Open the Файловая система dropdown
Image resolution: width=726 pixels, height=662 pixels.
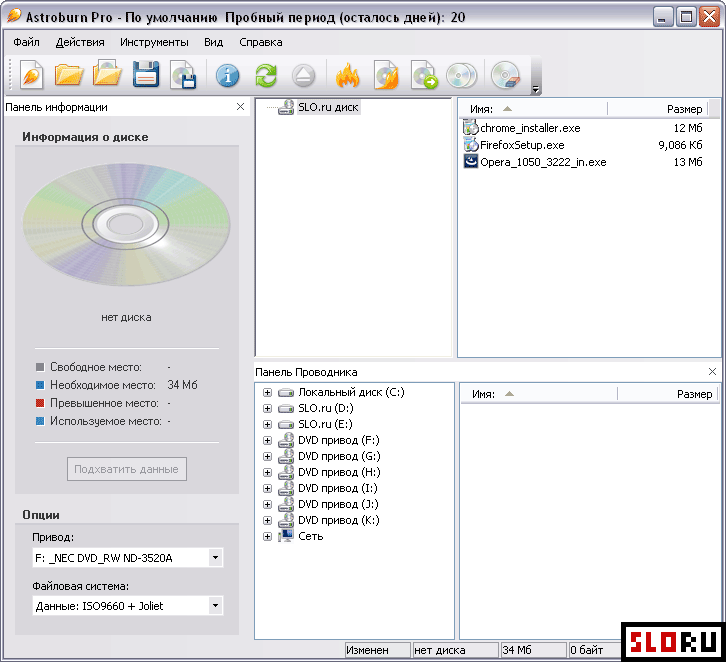(215, 606)
